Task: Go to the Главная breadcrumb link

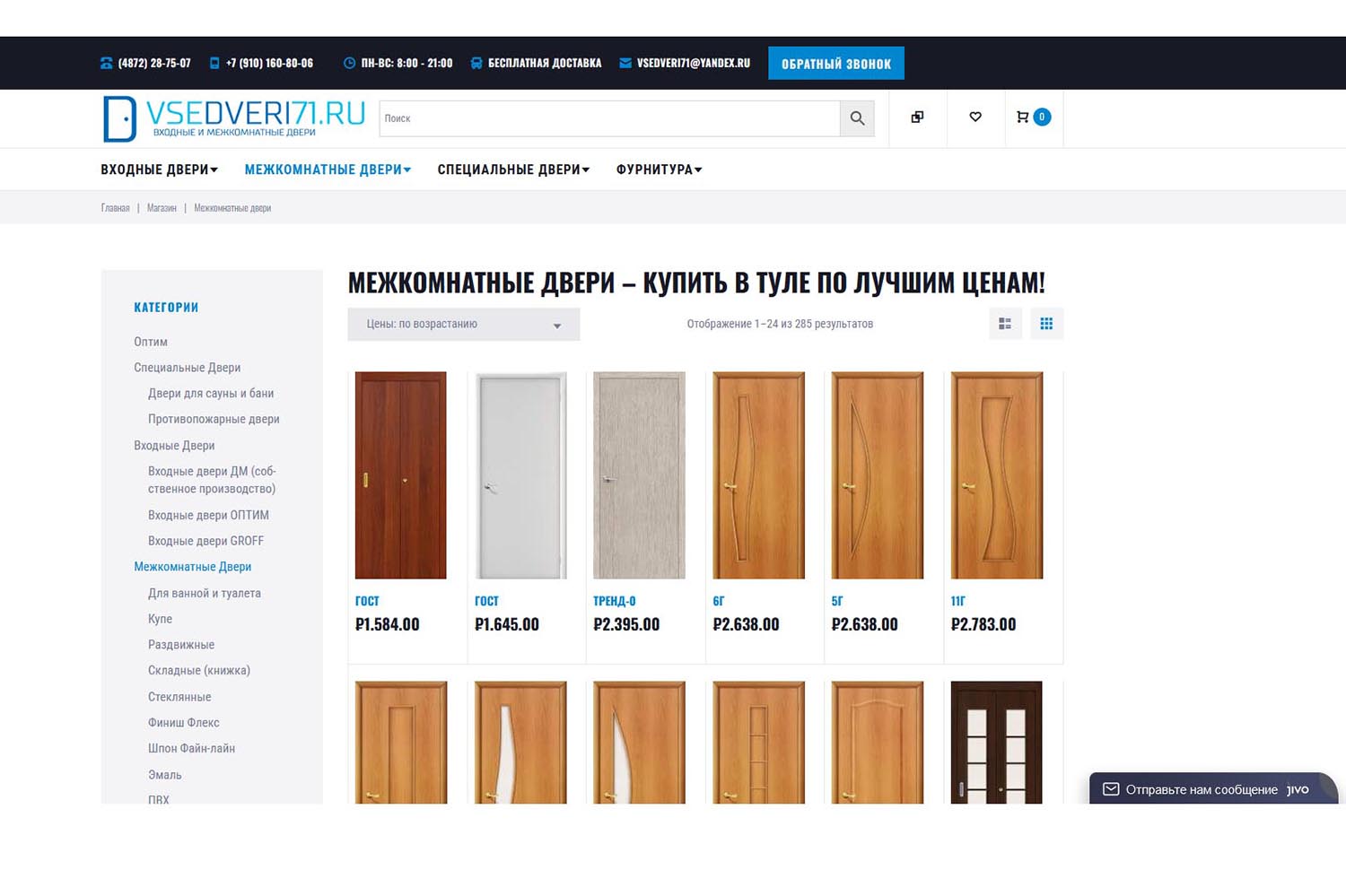Action: pos(115,208)
